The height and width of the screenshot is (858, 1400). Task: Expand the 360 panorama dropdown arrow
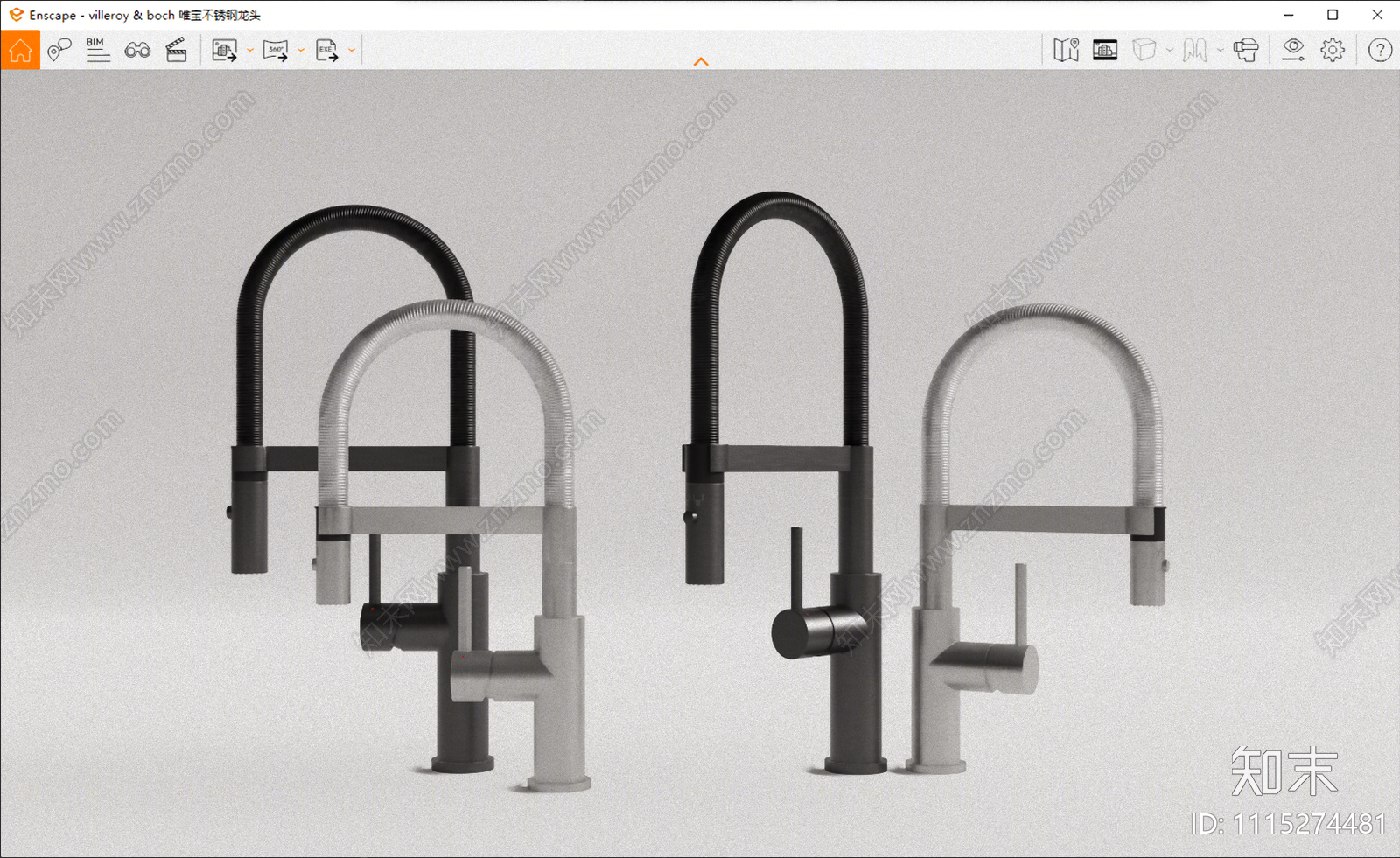pos(301,50)
